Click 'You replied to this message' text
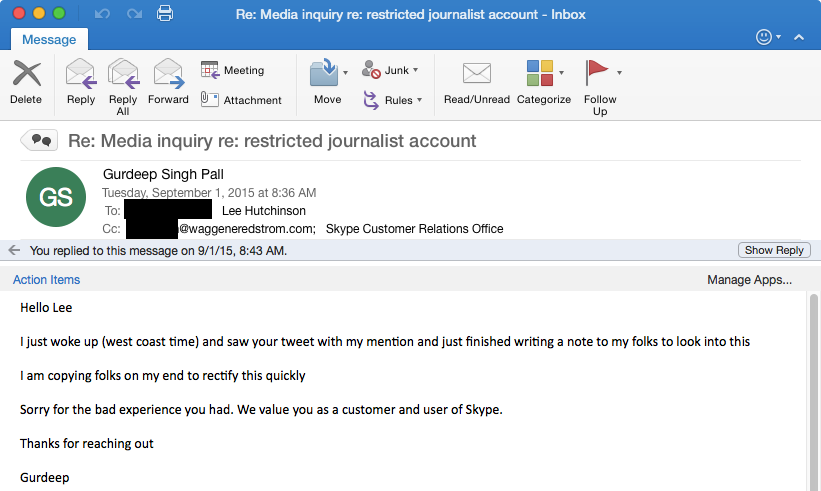 158,251
